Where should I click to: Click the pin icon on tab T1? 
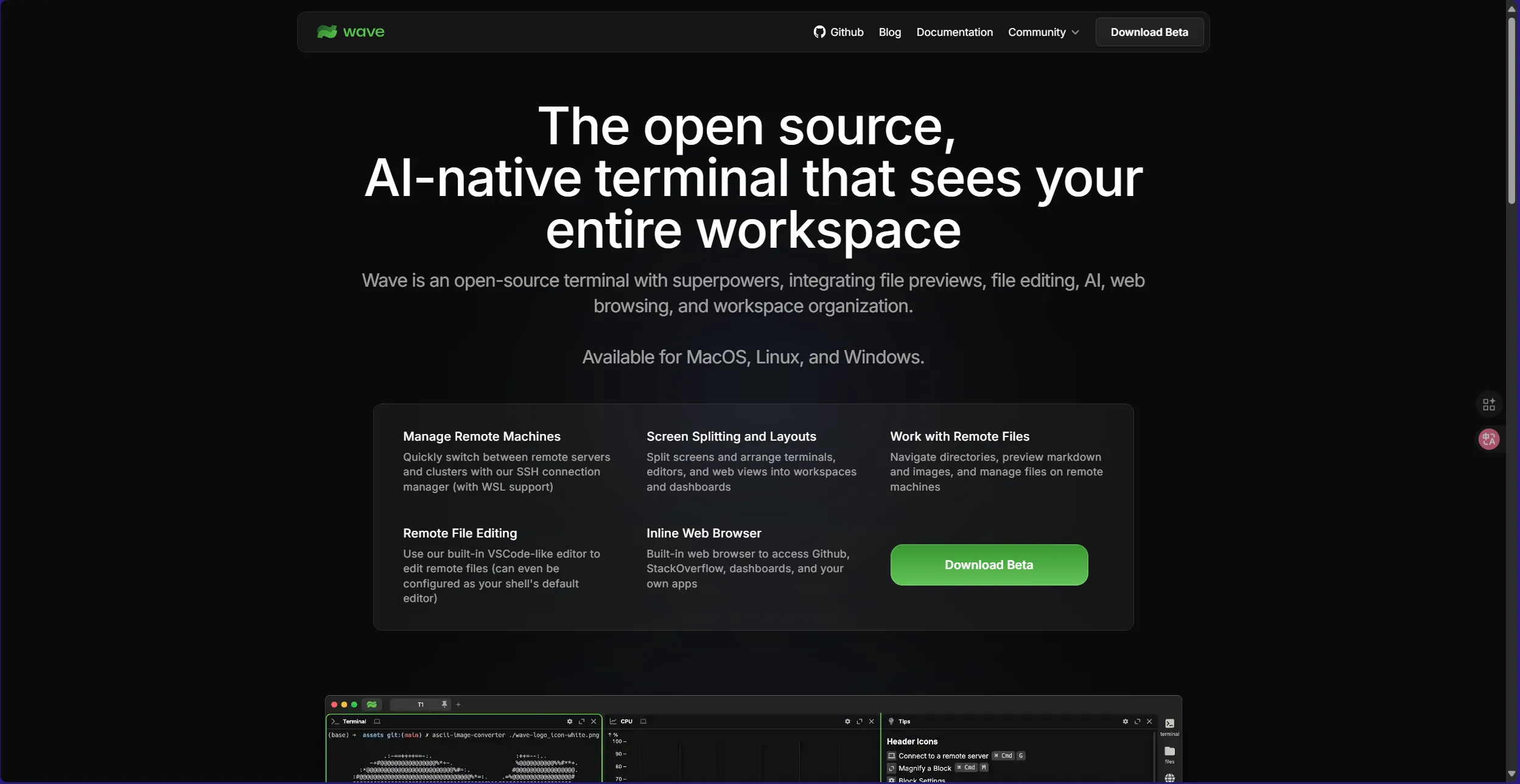coord(444,704)
